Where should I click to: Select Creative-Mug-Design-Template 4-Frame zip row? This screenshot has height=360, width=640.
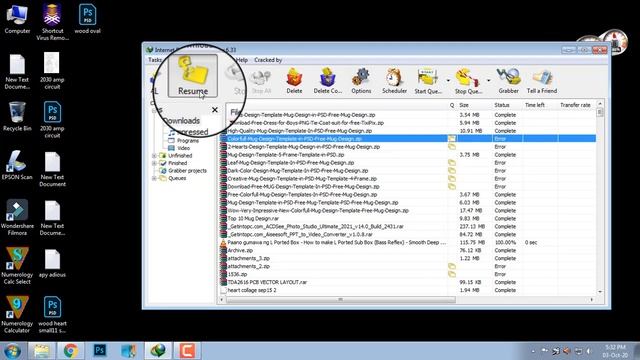coord(407,179)
